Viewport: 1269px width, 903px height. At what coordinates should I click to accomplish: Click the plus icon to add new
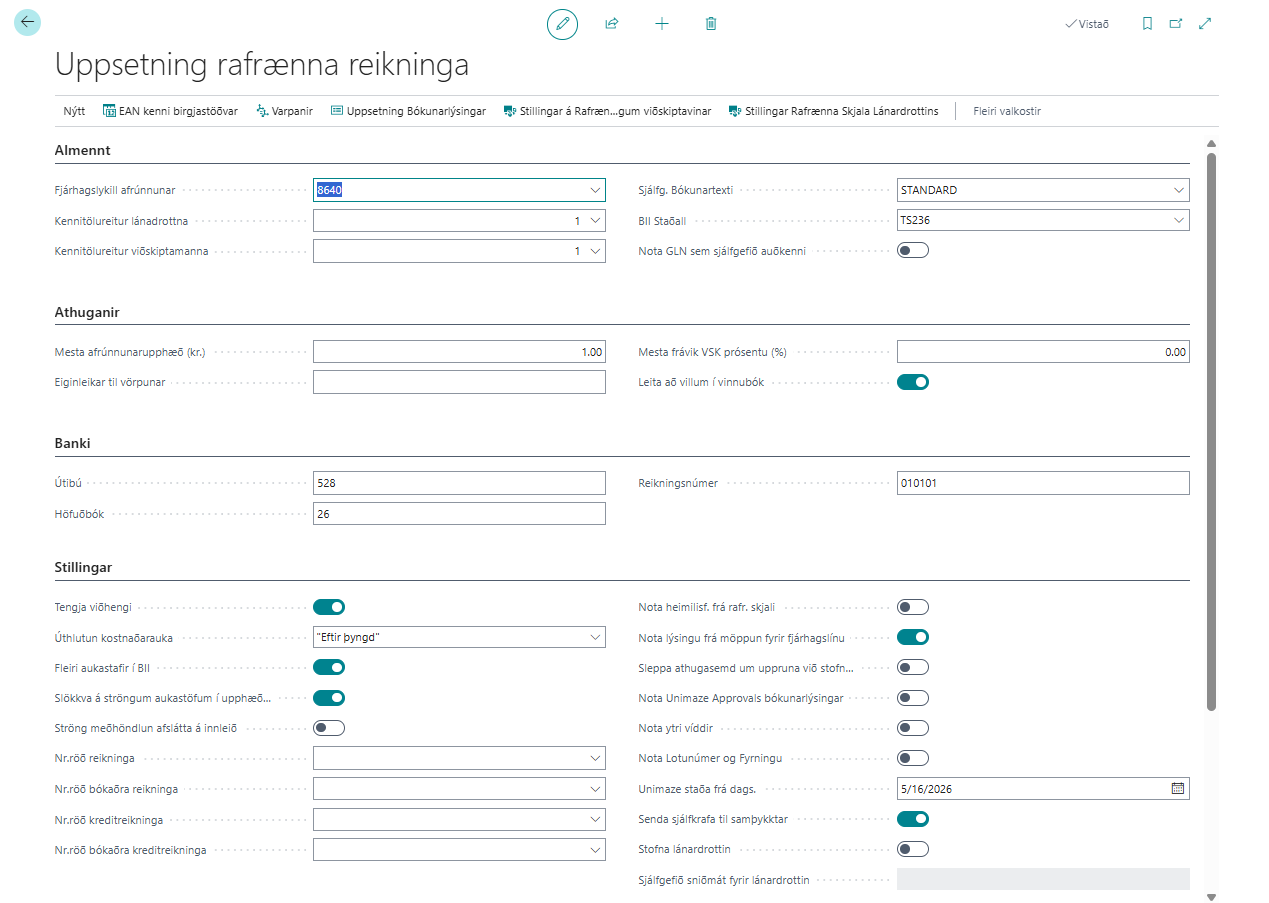coord(662,23)
